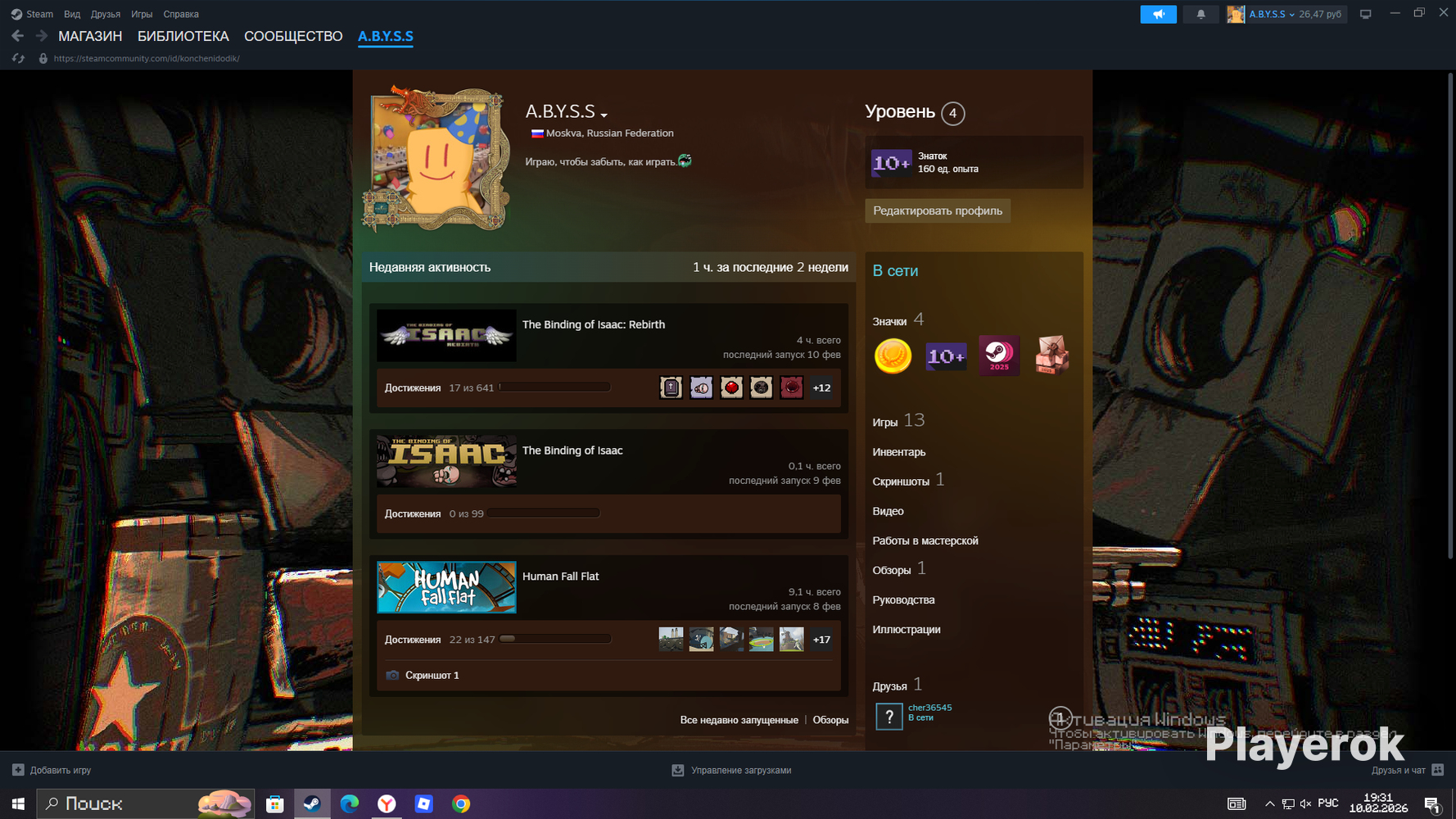Image resolution: width=1456 pixels, height=819 pixels.
Task: Click the profile avatar picture
Action: coord(436,159)
